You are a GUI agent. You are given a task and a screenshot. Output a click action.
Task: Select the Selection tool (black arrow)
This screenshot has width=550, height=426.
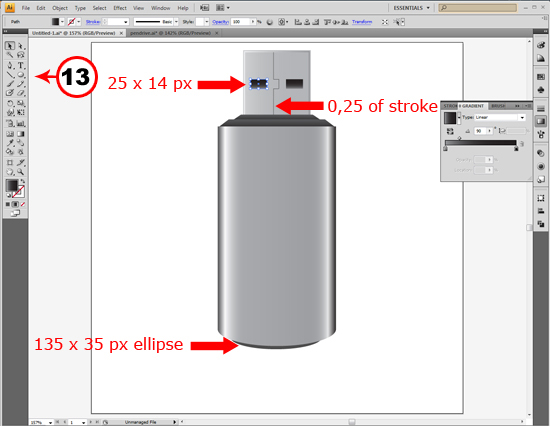pyautogui.click(x=10, y=46)
